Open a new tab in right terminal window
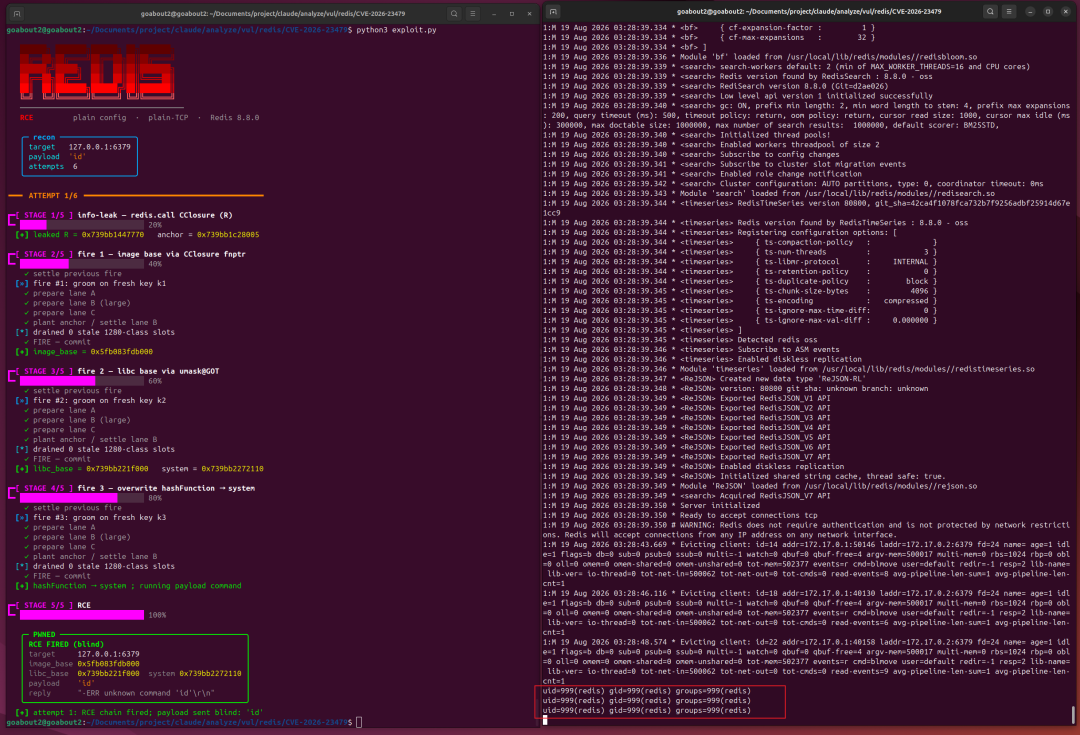This screenshot has width=1080, height=735. (553, 12)
